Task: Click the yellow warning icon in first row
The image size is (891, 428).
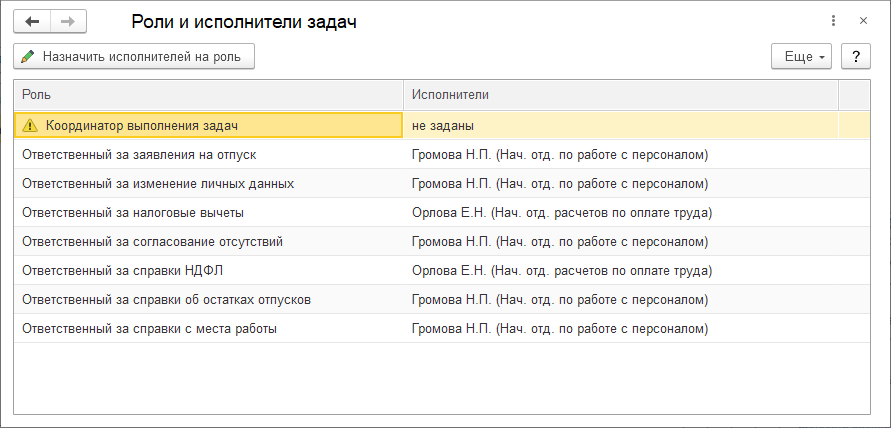Action: point(29,126)
